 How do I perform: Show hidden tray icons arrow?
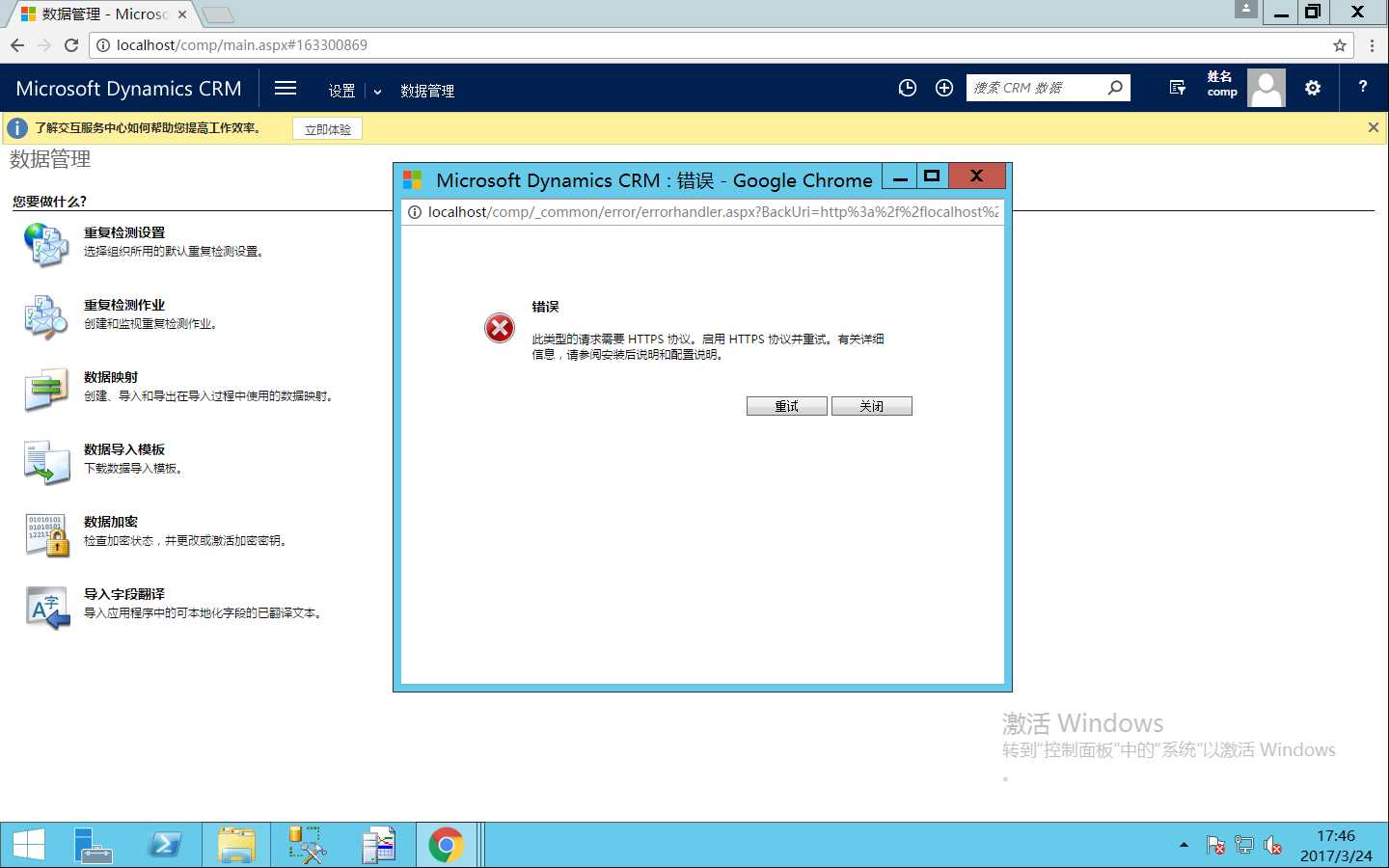point(1184,846)
